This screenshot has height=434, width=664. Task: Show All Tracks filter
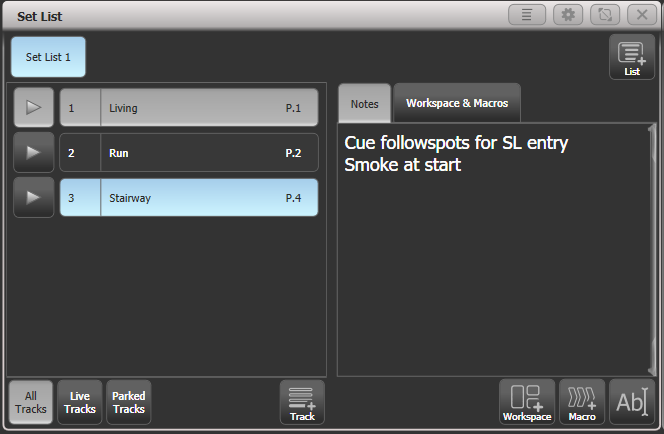pyautogui.click(x=30, y=402)
